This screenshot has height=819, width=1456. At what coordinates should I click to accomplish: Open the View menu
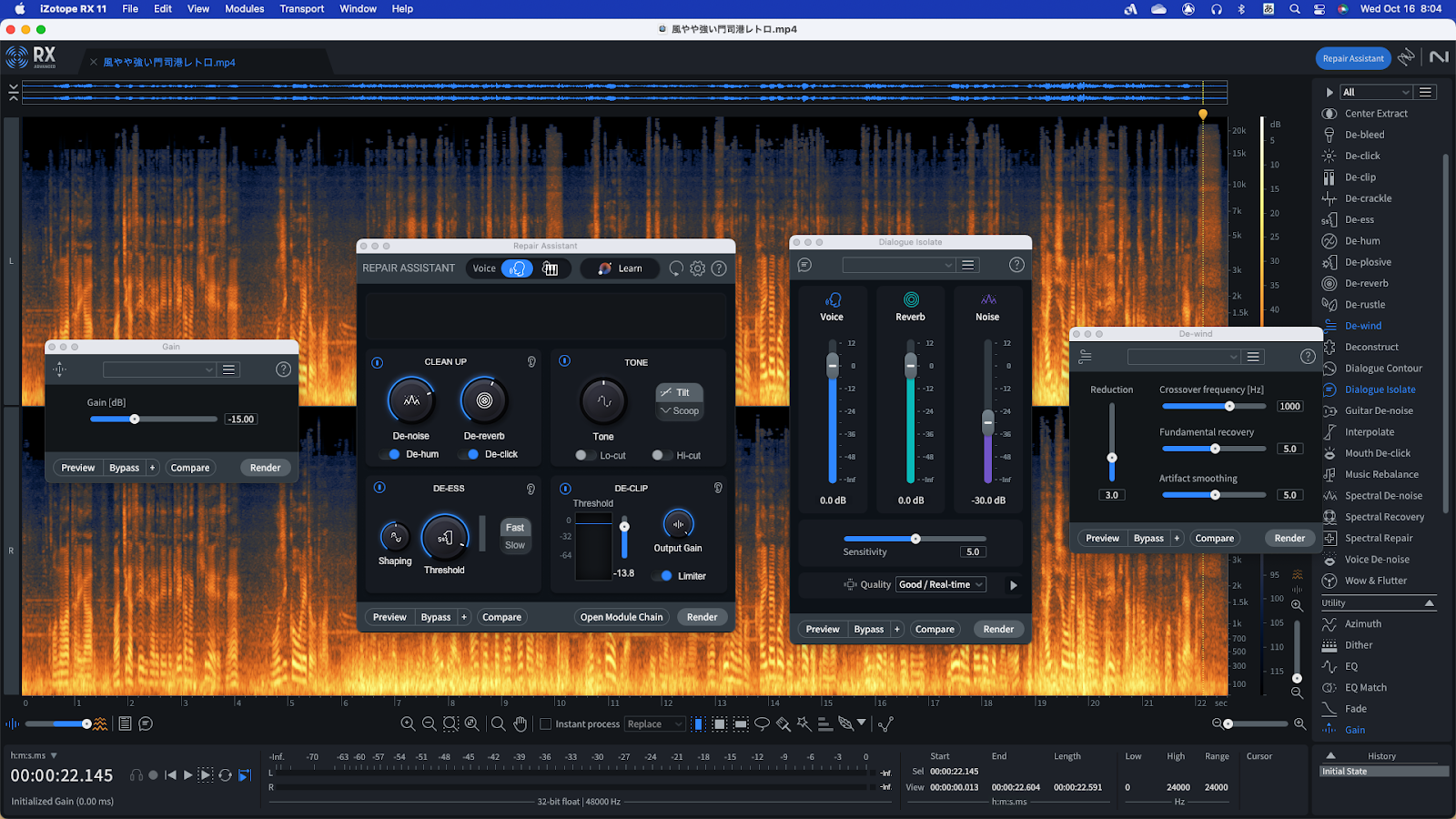[x=197, y=9]
